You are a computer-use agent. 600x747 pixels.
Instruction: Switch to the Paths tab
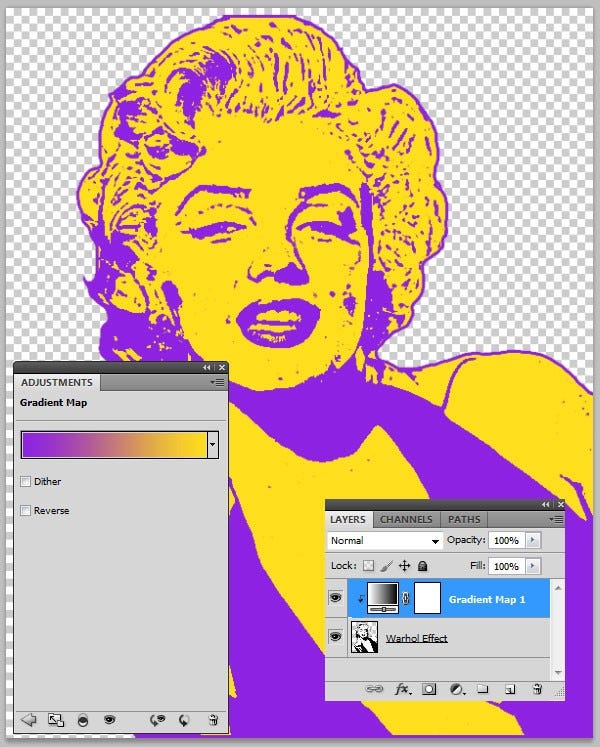464,519
